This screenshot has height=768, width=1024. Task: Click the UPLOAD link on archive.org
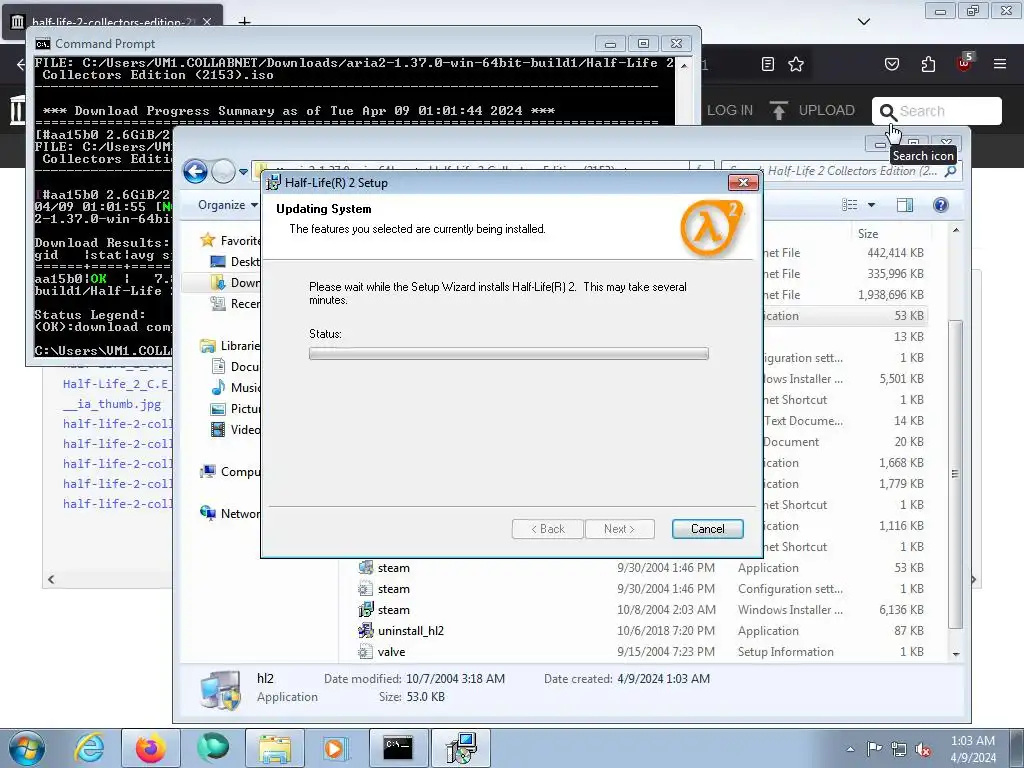[812, 110]
